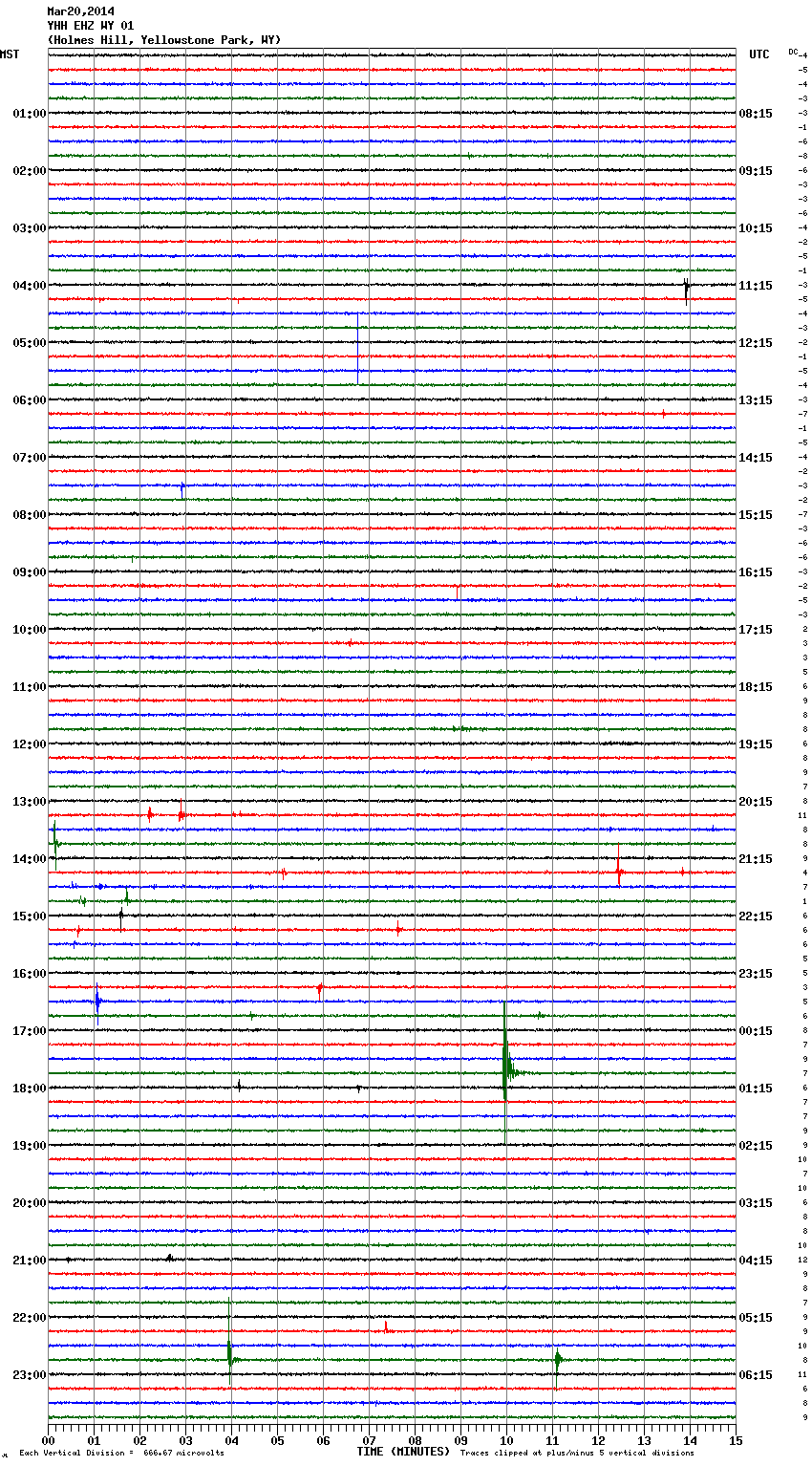
Task: Click the Holmes Hill, Yellowstone Park location text
Action: tap(163, 40)
